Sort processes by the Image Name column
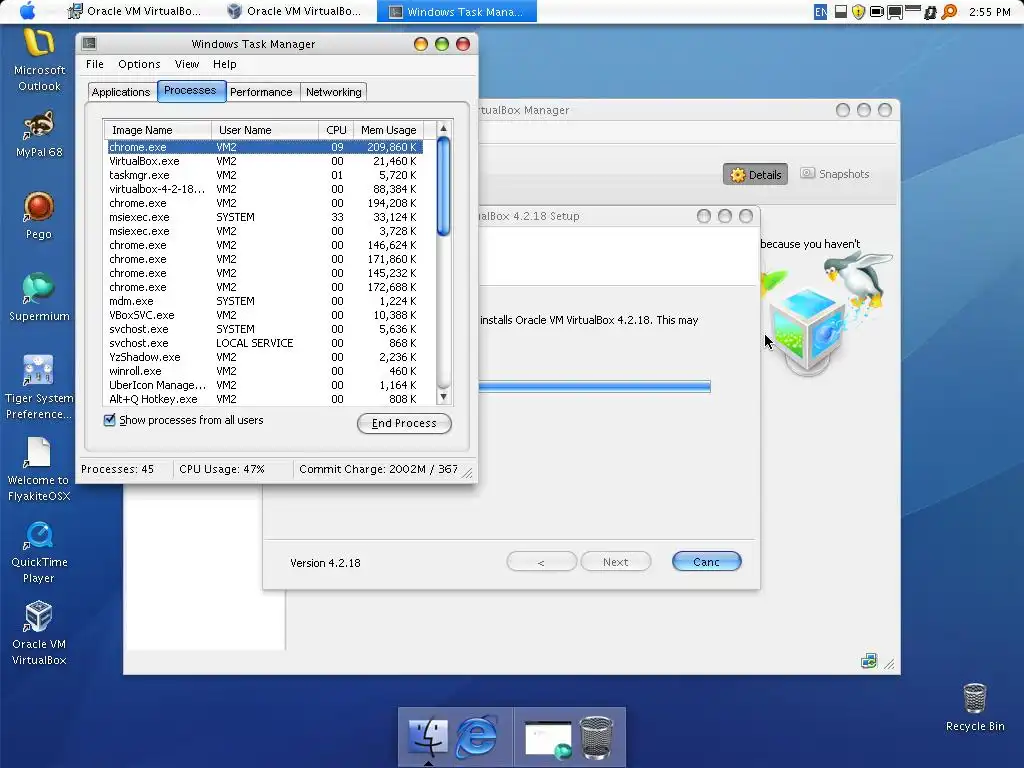This screenshot has width=1024, height=768. coord(157,130)
